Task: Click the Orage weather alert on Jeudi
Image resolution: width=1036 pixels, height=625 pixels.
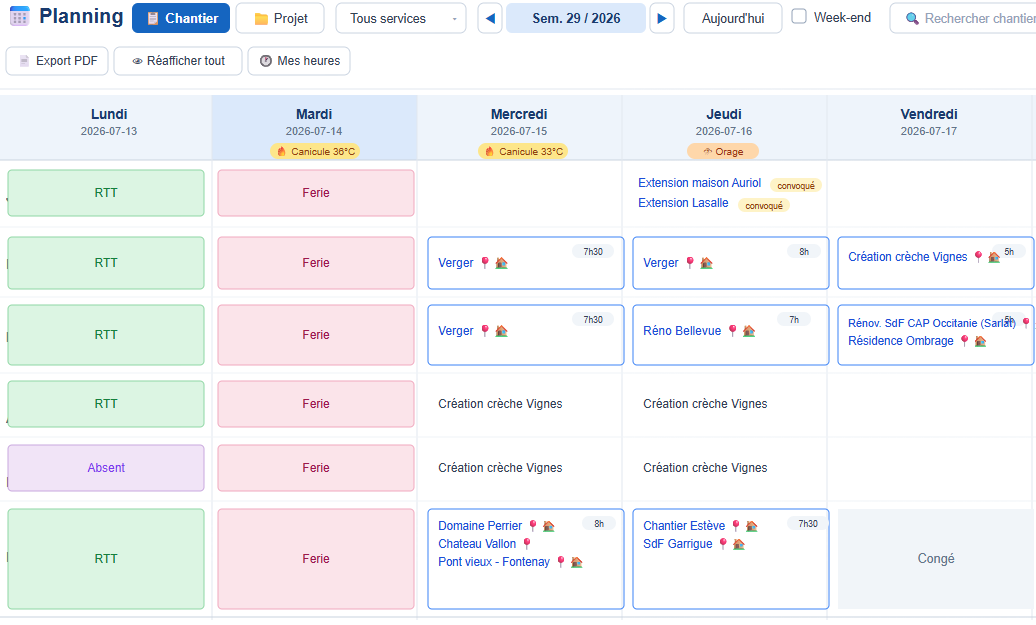Action: 723,151
